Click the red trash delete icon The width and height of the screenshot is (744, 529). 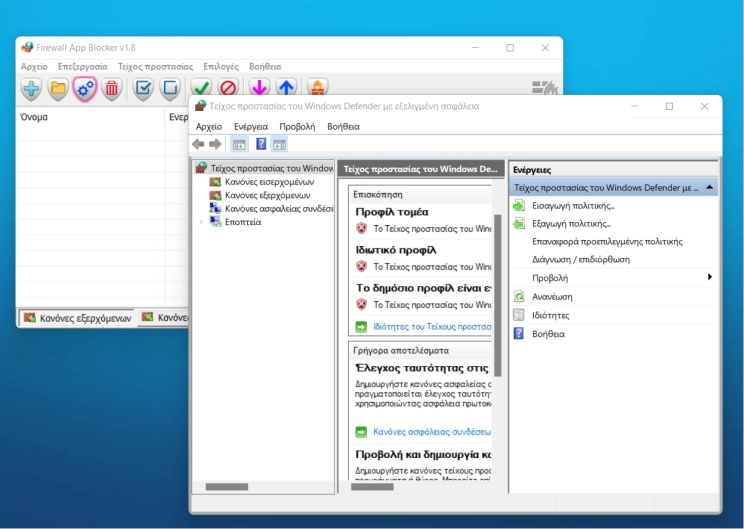pos(112,88)
